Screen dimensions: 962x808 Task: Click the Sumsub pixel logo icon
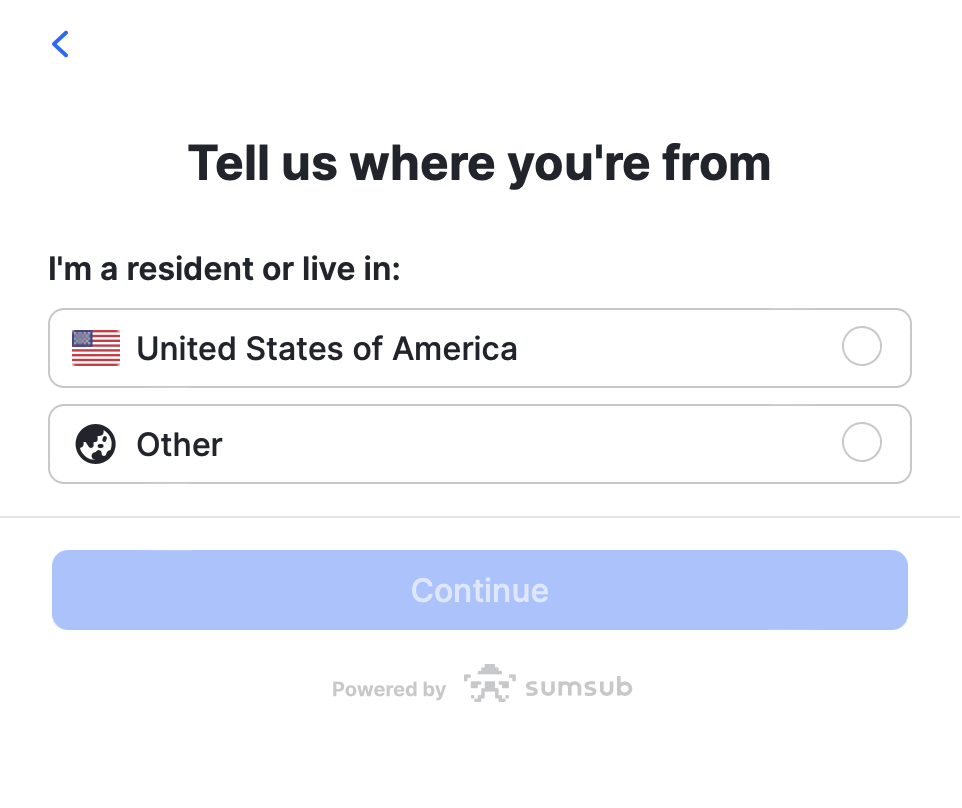489,685
